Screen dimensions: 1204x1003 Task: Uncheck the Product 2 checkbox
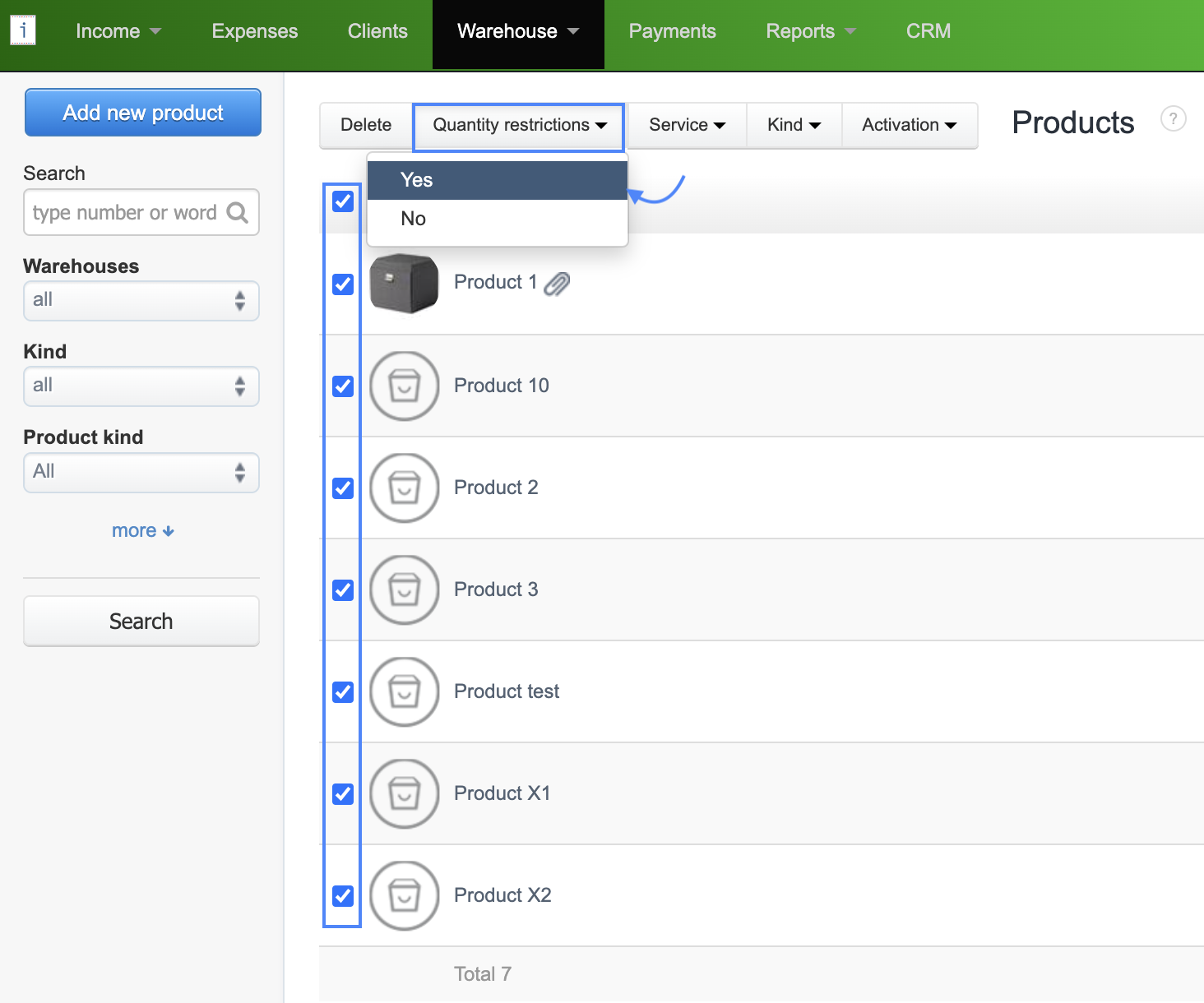click(x=343, y=488)
